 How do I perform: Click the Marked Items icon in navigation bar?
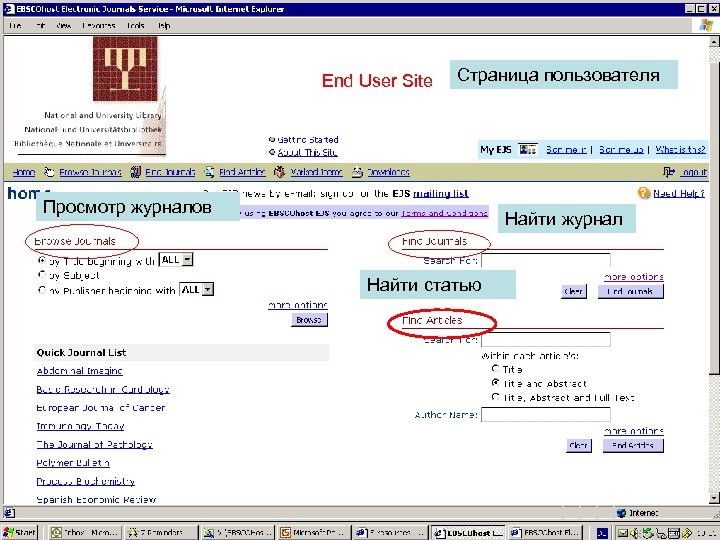tap(279, 172)
